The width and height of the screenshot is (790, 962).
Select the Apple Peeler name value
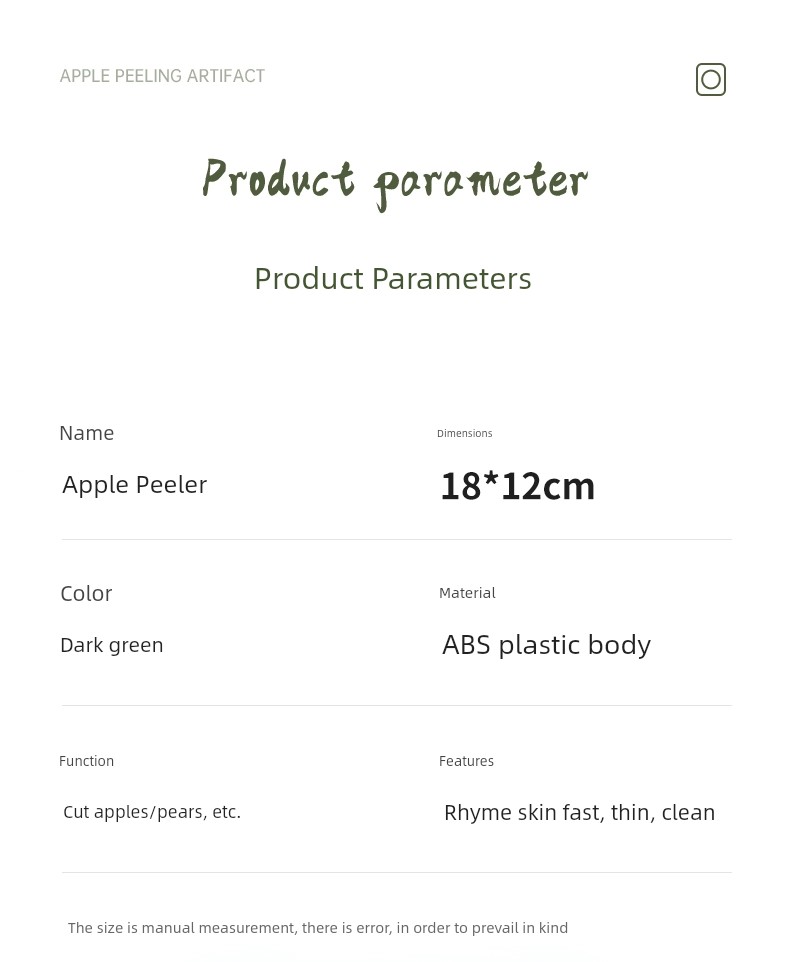point(135,485)
